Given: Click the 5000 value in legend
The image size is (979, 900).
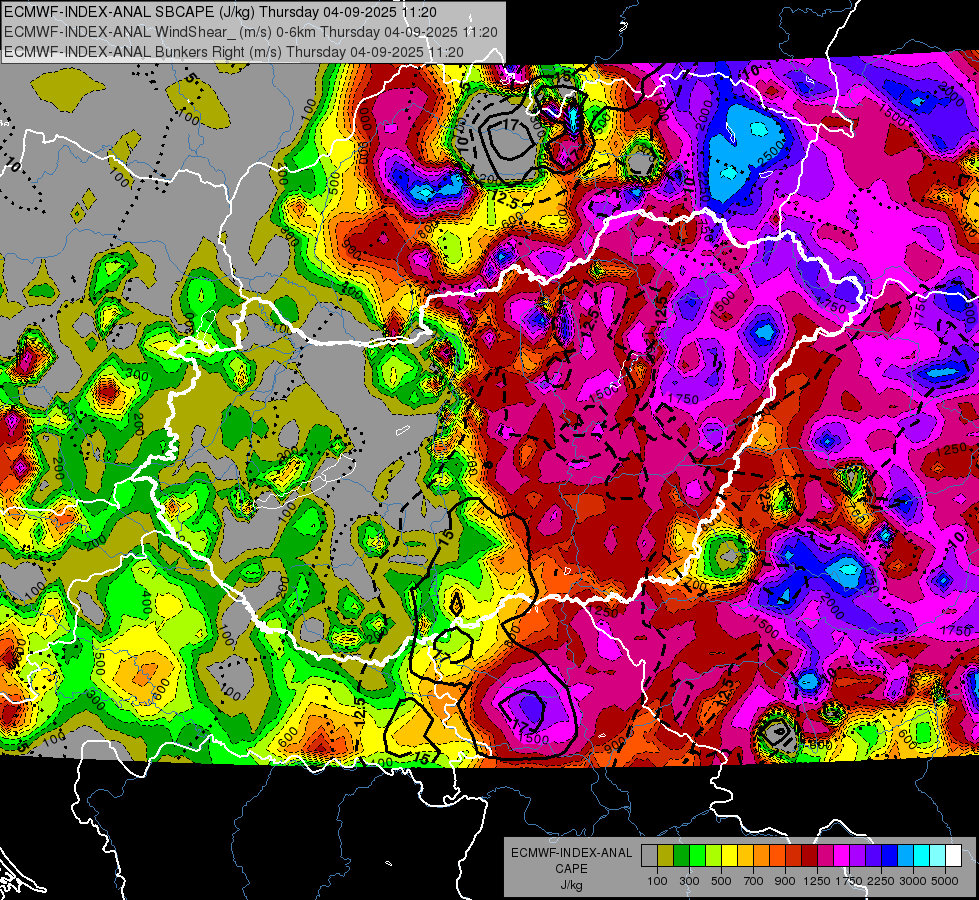Looking at the screenshot, I should [x=945, y=881].
